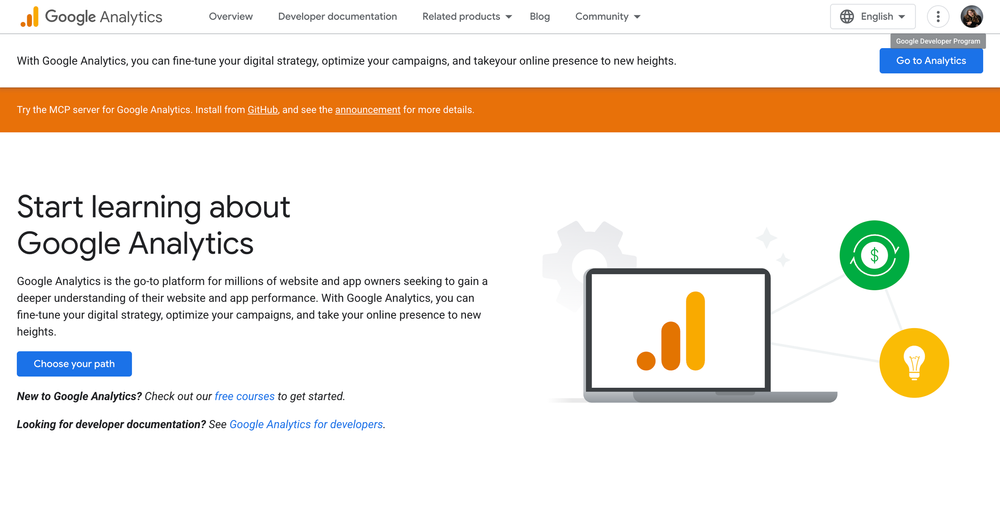1000x518 pixels.
Task: Click the Google Developer Program tooltip
Action: (938, 41)
